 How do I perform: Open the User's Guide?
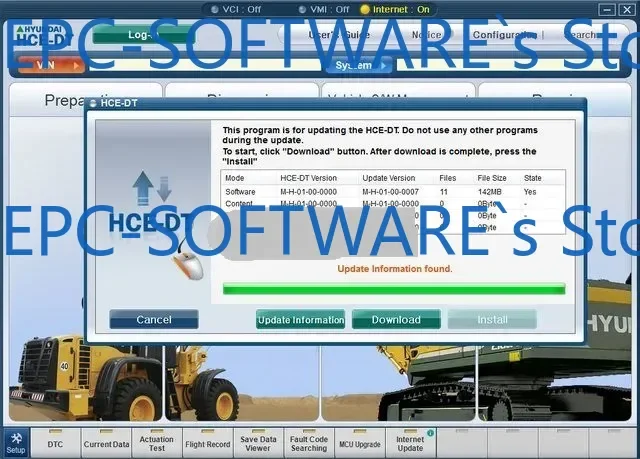point(339,35)
